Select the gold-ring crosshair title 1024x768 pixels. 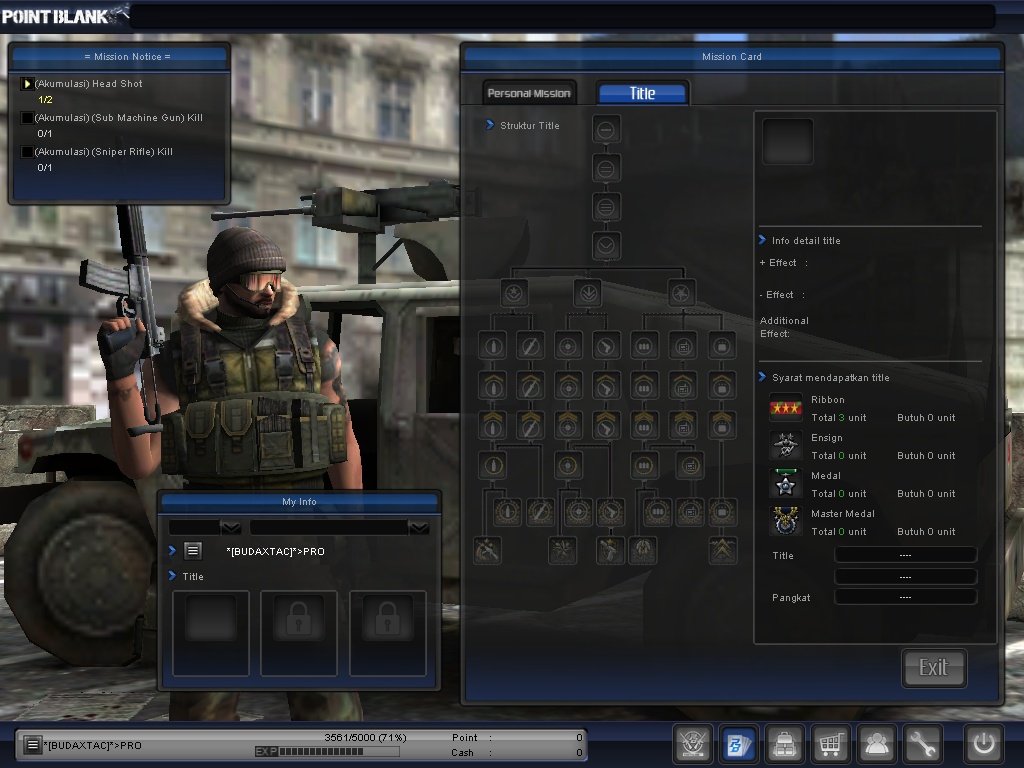[568, 466]
